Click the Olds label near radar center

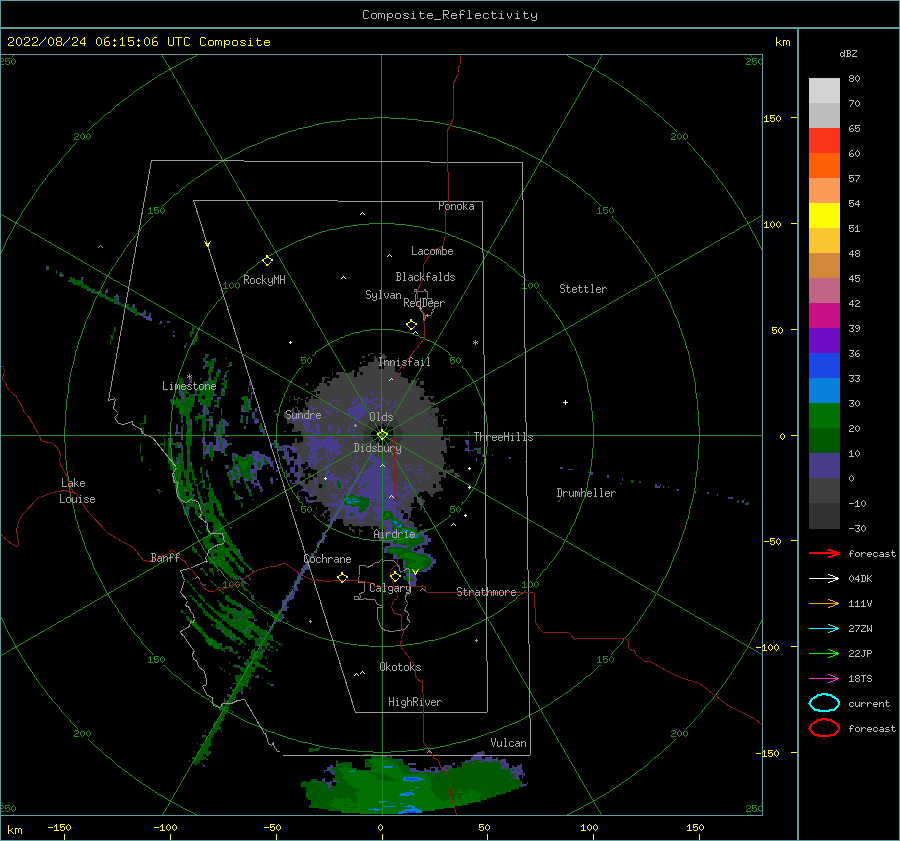[381, 417]
